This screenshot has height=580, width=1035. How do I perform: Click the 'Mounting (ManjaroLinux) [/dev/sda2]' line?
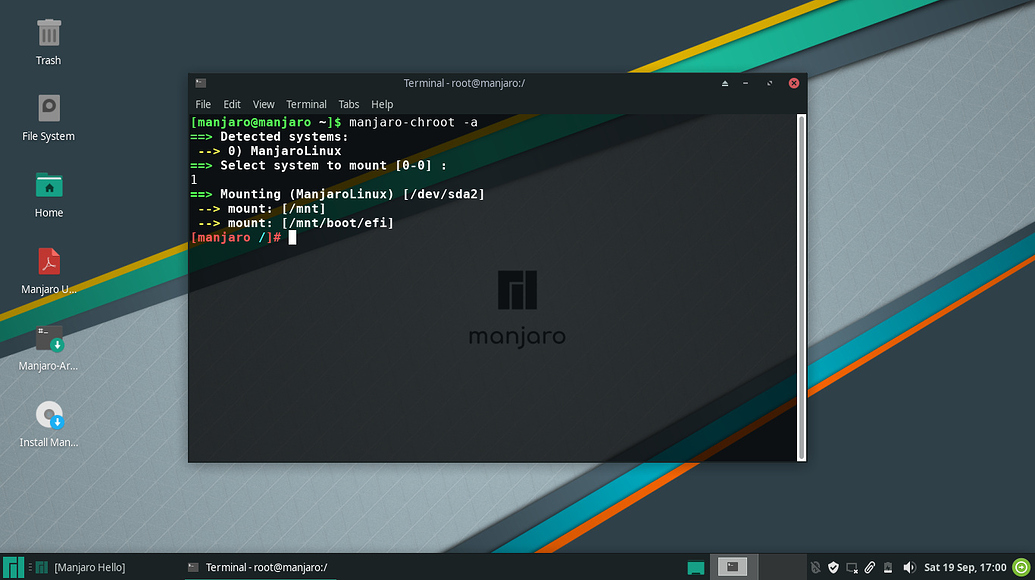(x=337, y=194)
